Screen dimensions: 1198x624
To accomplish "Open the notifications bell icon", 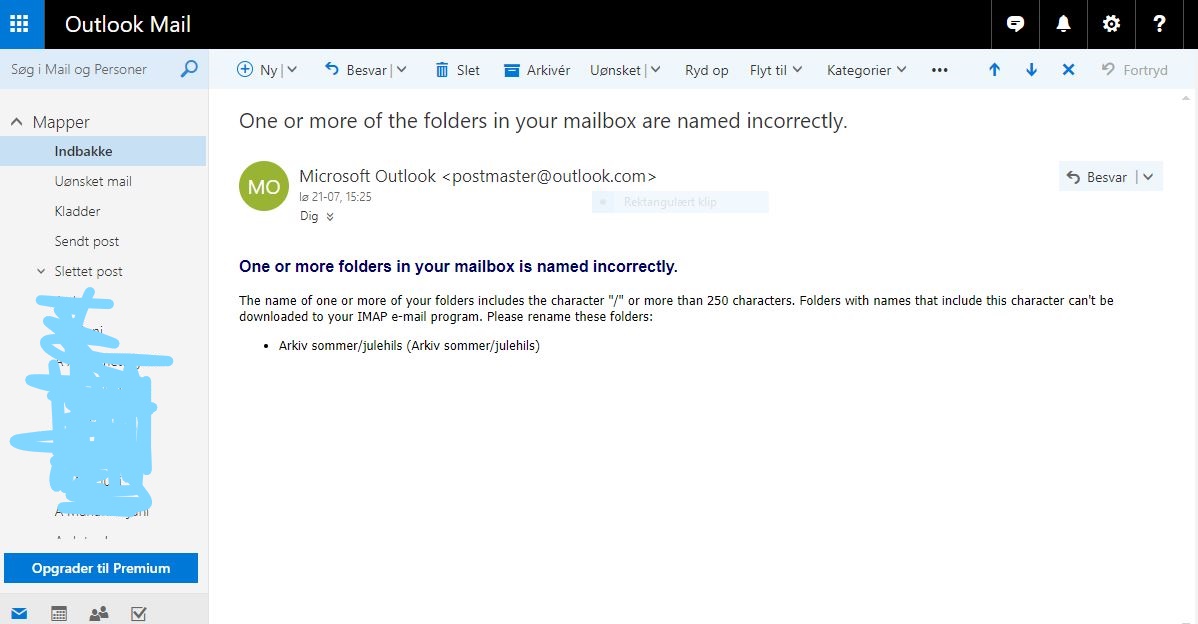I will tap(1063, 24).
